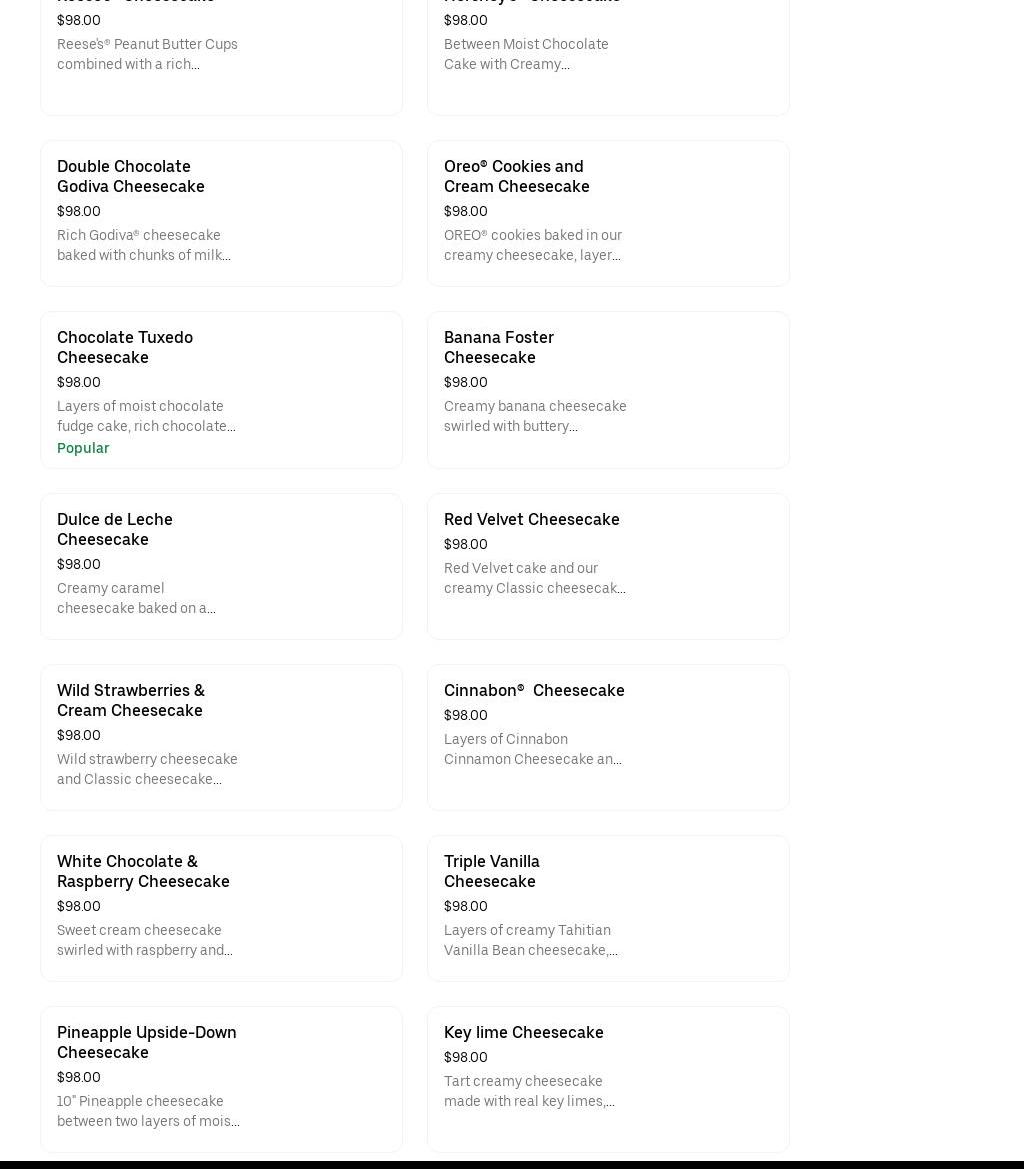The height and width of the screenshot is (1169, 1024).
Task: Select the Triple Vanilla Cheesecake item
Action: pos(492,872)
